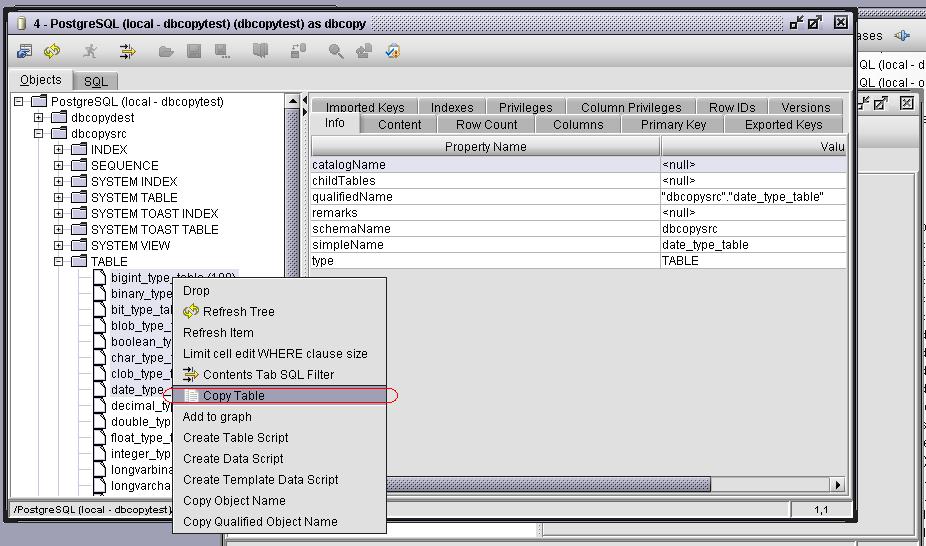The width and height of the screenshot is (926, 546).
Task: Open the Primary Key tab
Action: (x=673, y=125)
